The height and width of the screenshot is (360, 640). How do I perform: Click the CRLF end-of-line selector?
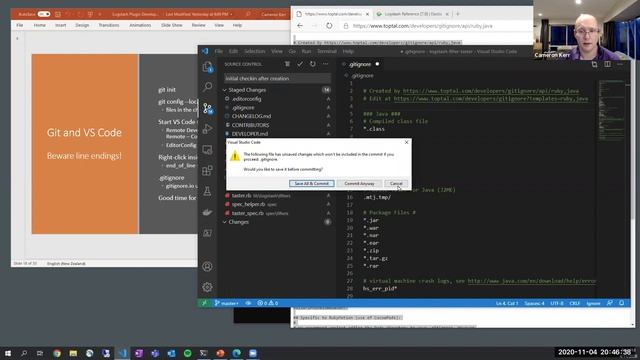pyautogui.click(x=575, y=303)
